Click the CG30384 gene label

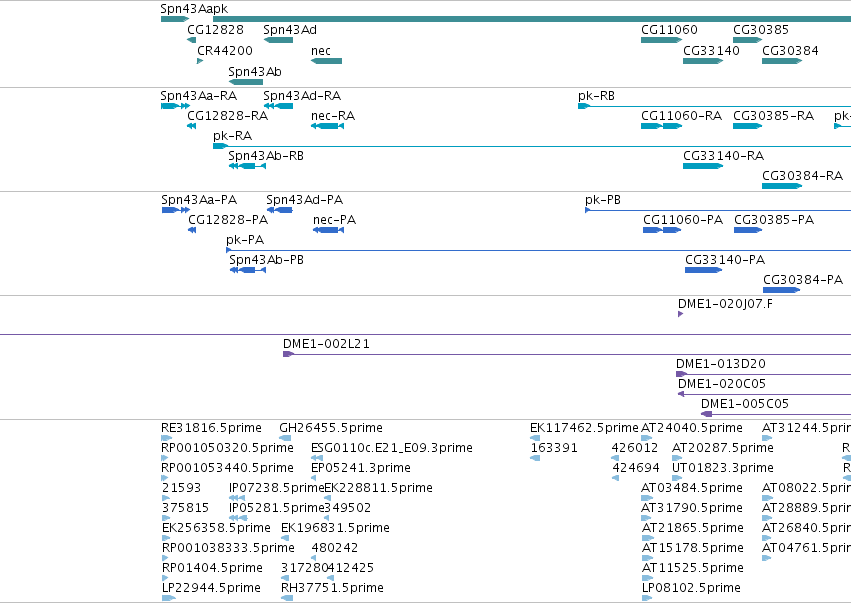790,51
